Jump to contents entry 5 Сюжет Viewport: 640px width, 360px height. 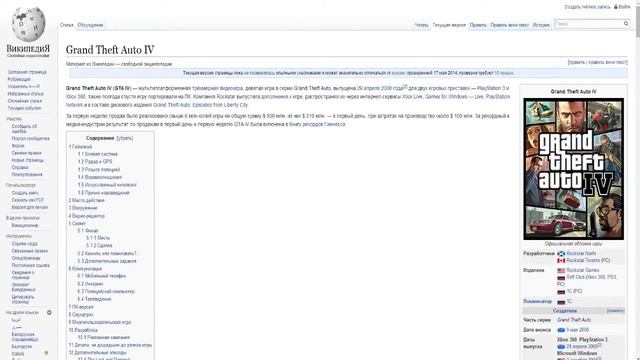click(77, 224)
